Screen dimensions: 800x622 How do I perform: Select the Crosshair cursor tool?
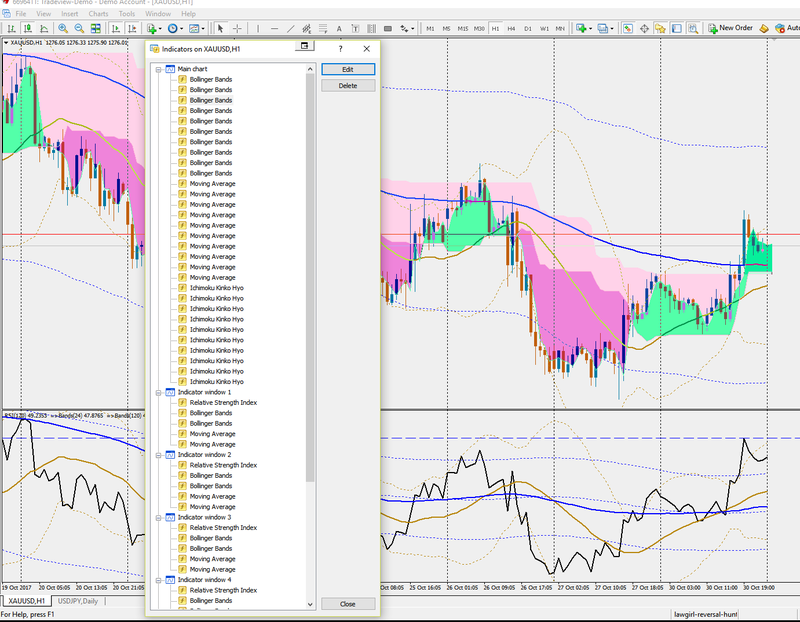(x=237, y=29)
